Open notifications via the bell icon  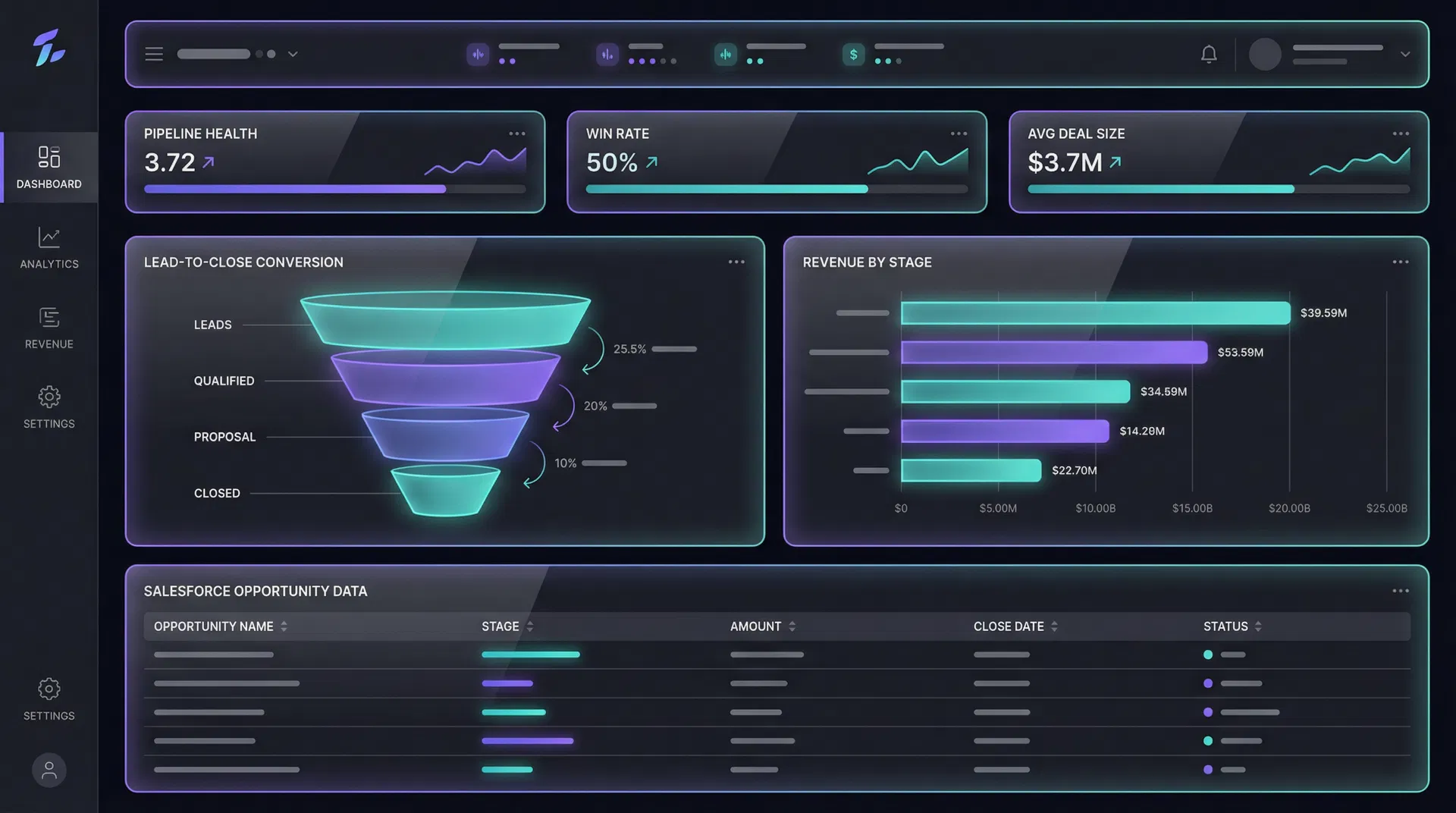[1209, 54]
